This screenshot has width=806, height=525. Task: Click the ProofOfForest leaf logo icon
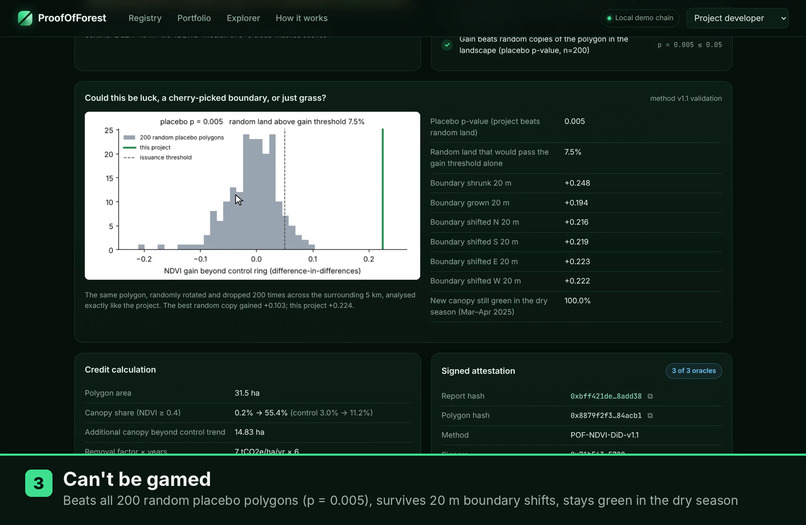[x=25, y=18]
